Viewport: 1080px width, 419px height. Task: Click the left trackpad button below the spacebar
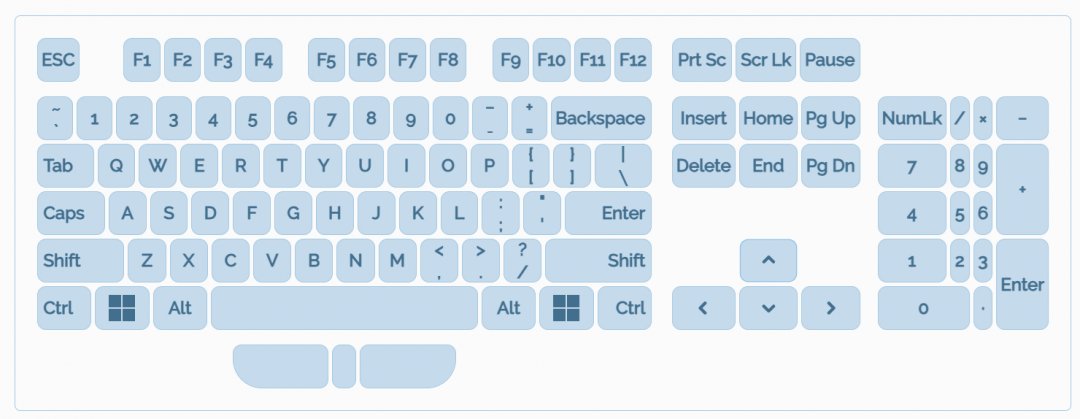coord(281,366)
